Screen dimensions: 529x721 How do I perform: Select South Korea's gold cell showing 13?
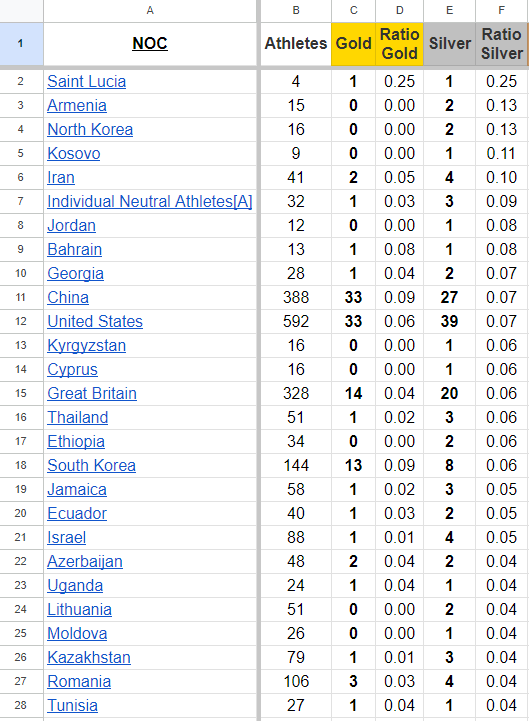[x=353, y=465]
